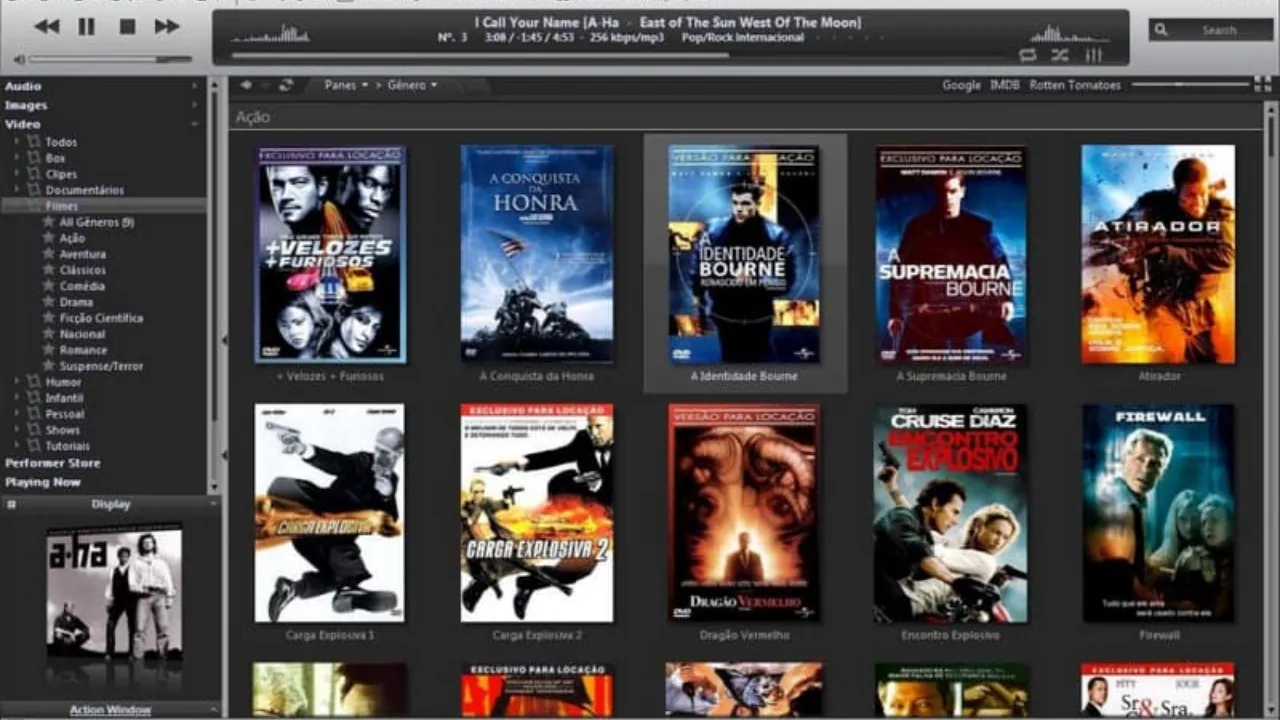Expand the Todos tree node

pyautogui.click(x=17, y=141)
